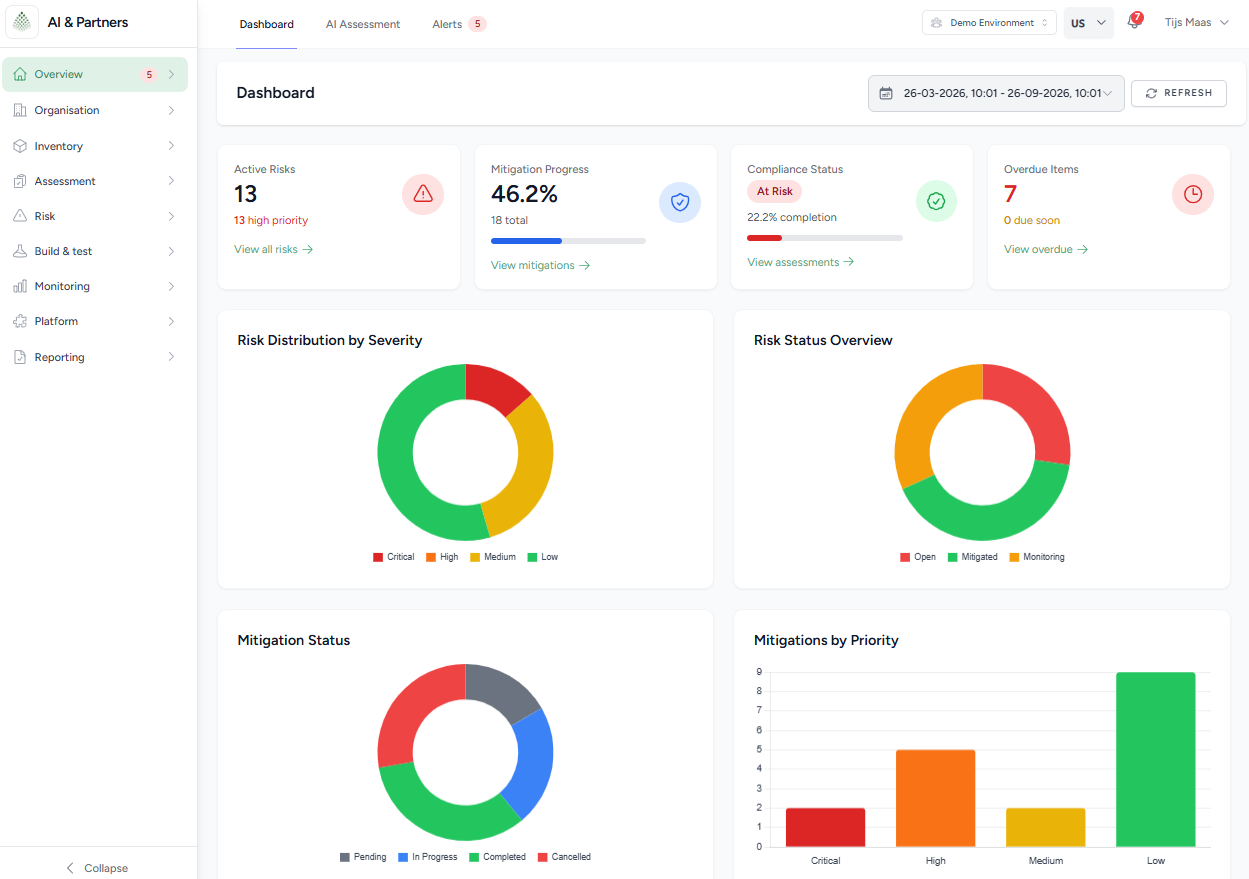Expand the Risk menu chevron
Image resolution: width=1249 pixels, height=879 pixels.
click(172, 216)
